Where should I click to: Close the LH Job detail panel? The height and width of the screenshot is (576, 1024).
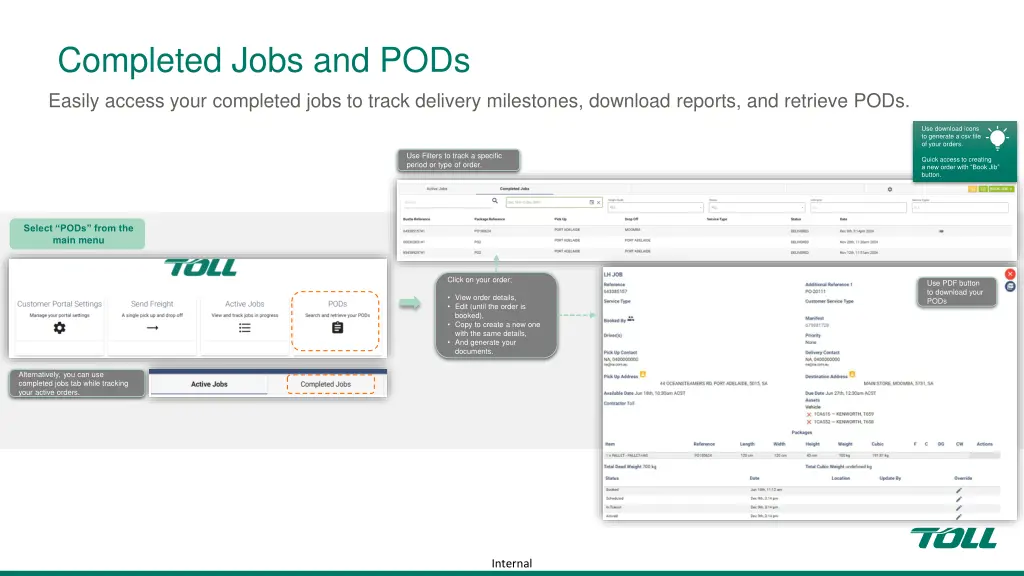[x=1010, y=274]
